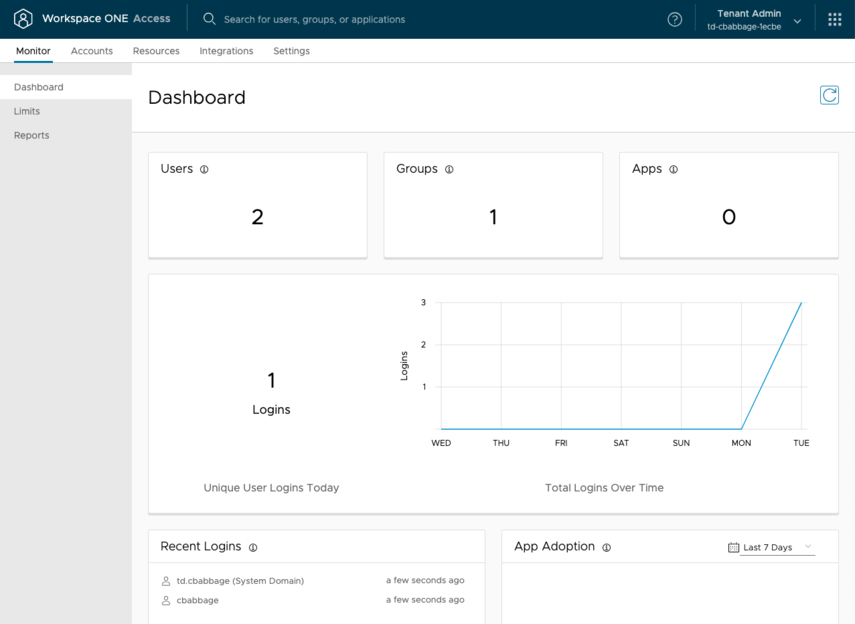Open the apps grid launcher icon
This screenshot has height=624, width=855.
835,19
